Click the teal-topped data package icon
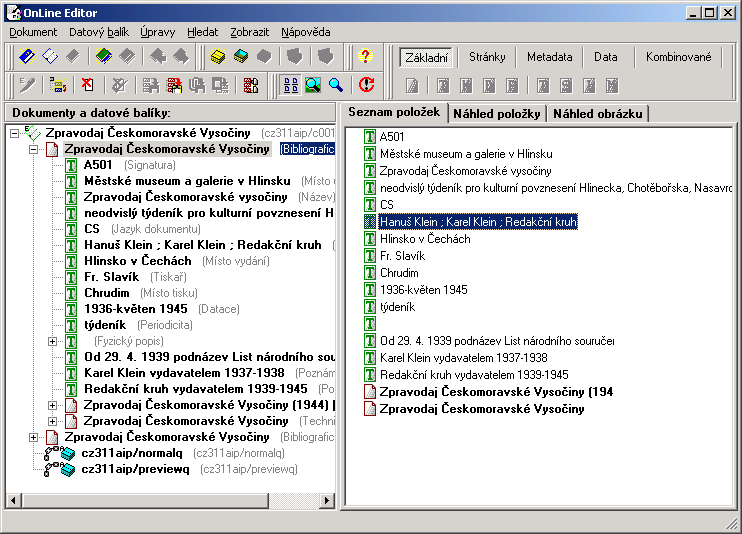742x534 pixels. click(x=241, y=56)
